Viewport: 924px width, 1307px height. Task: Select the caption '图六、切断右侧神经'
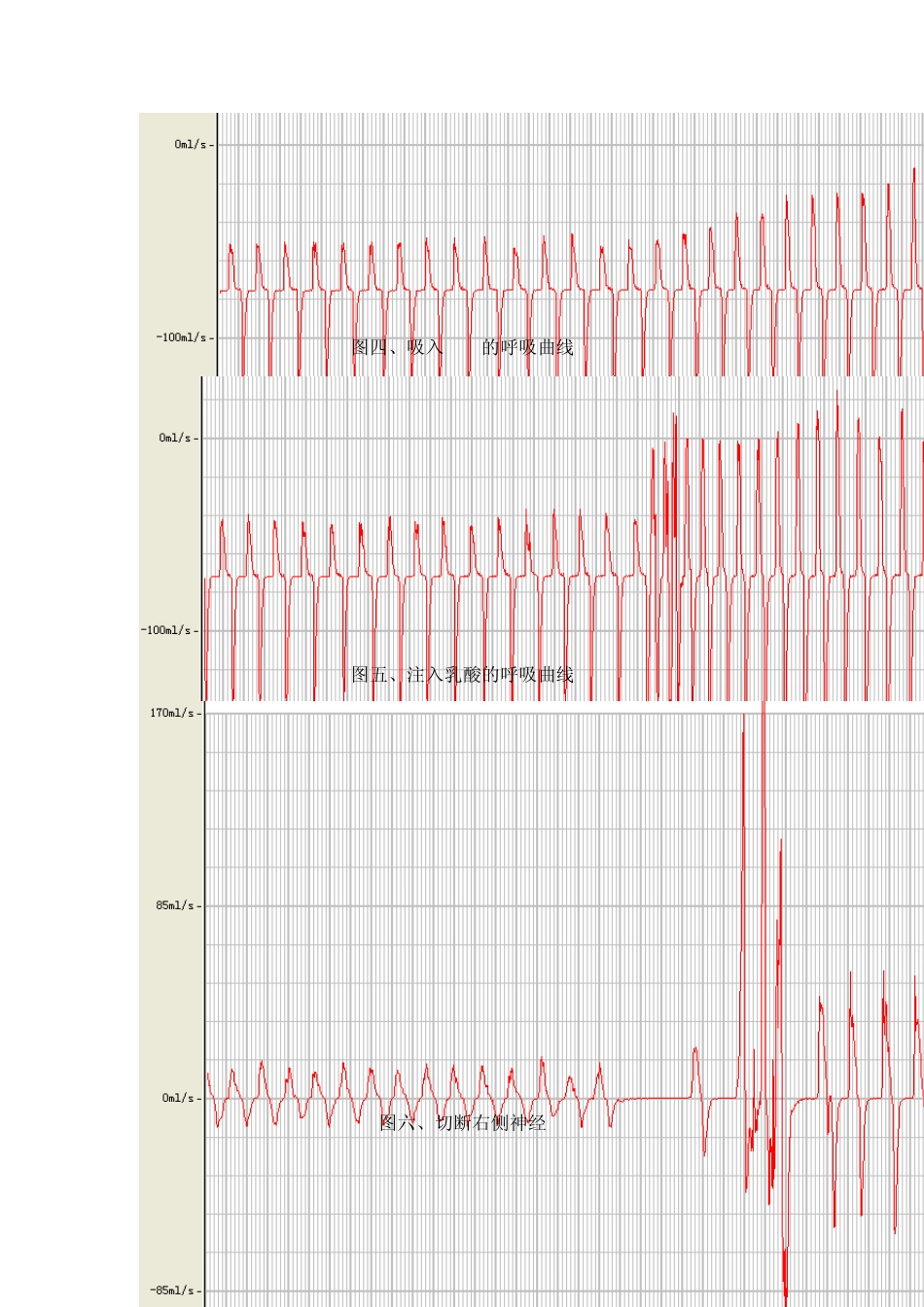tap(463, 1123)
